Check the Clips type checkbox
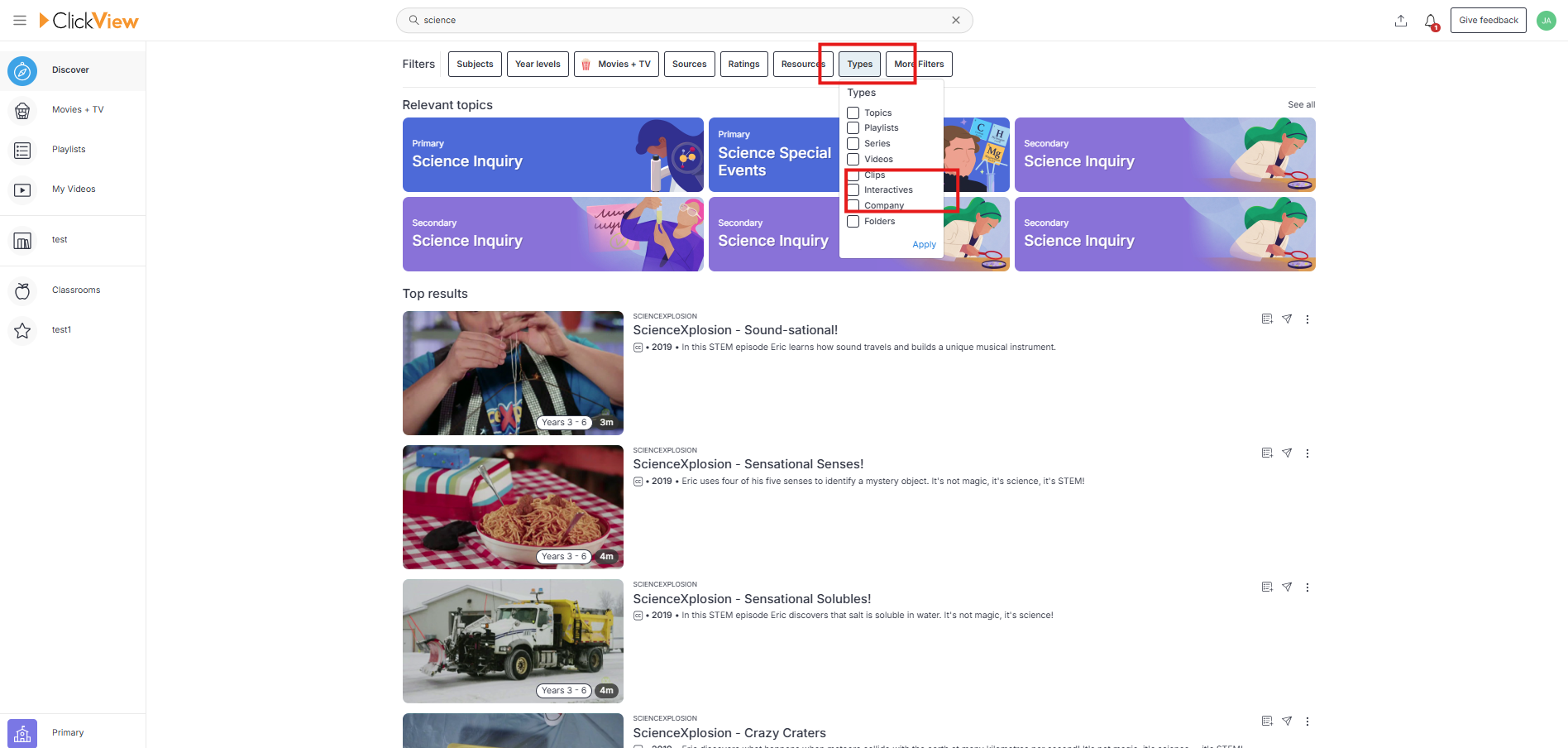1568x748 pixels. coord(853,175)
